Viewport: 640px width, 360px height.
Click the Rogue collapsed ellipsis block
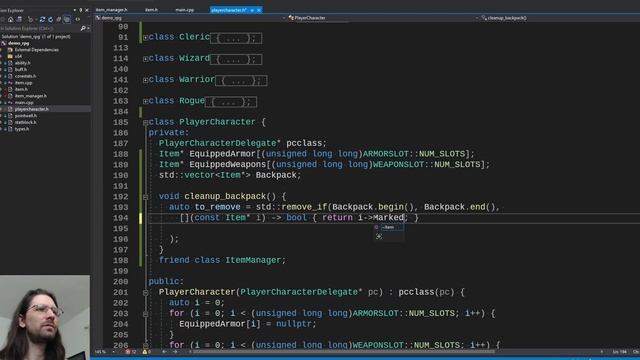(x=231, y=102)
